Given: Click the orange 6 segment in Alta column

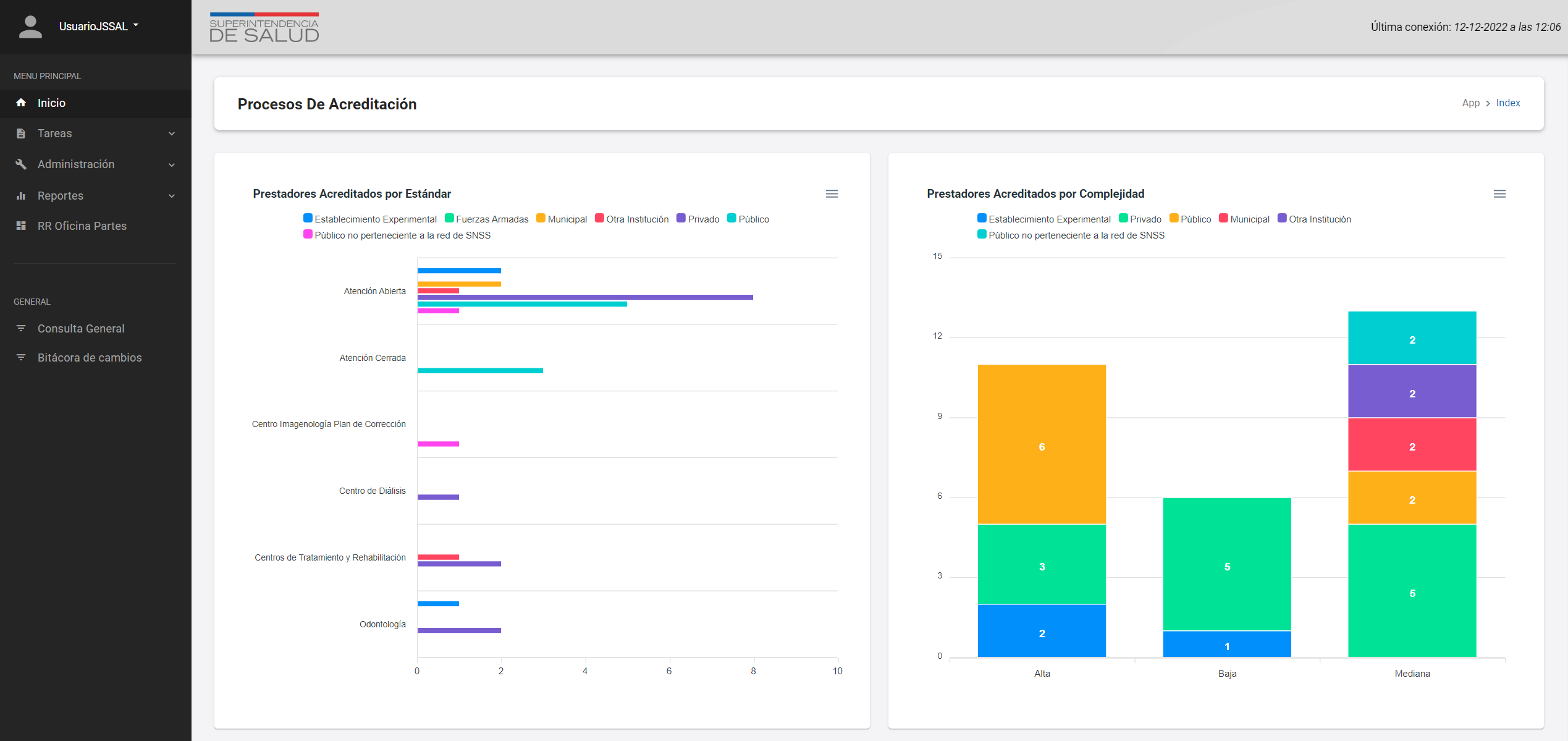Looking at the screenshot, I should click(x=1042, y=444).
